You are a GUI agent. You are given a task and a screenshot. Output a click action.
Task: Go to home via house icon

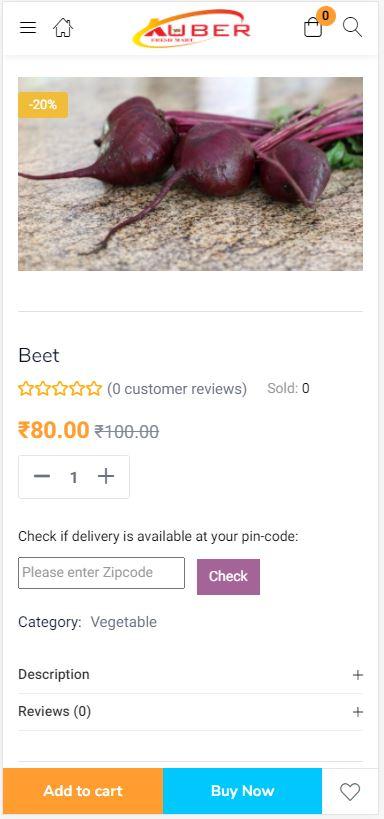[63, 28]
